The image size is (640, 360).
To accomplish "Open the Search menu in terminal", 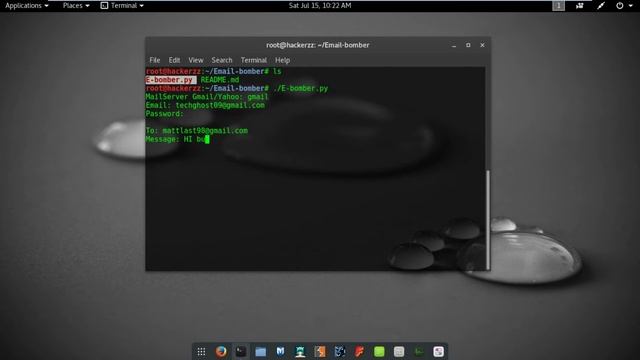I will (222, 60).
